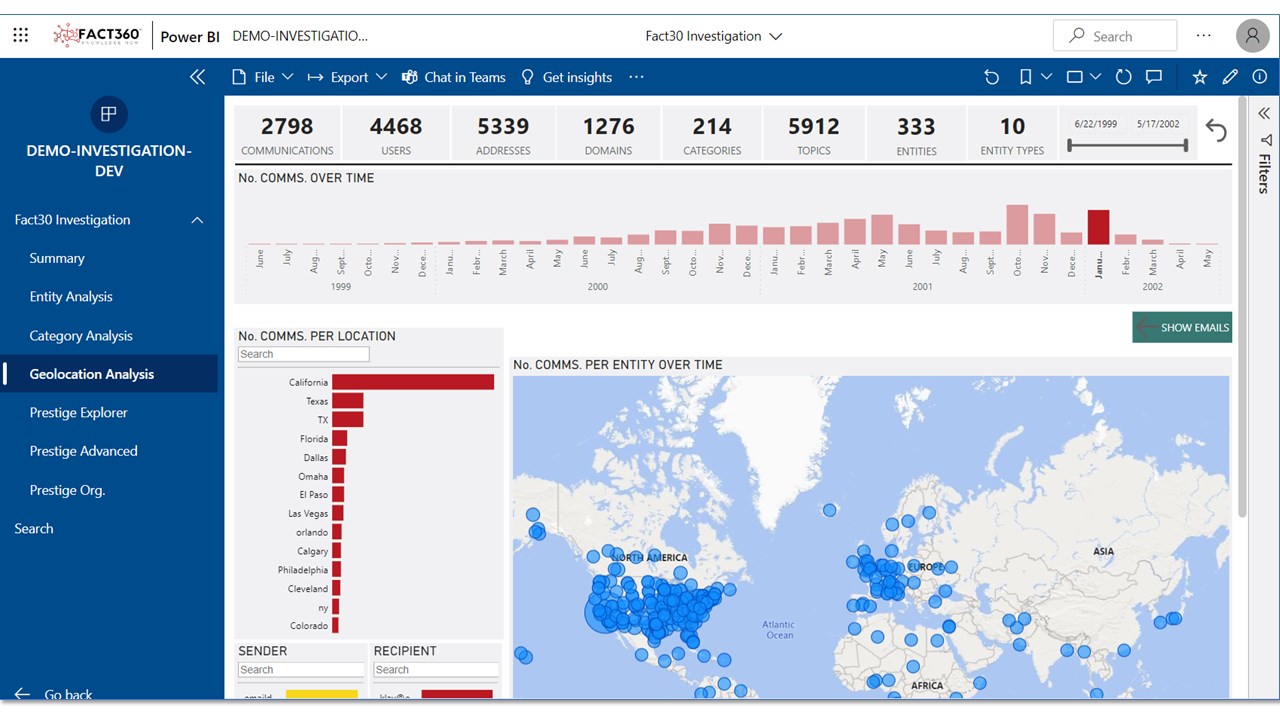
Task: Add report to favorites star
Action: [x=1200, y=77]
